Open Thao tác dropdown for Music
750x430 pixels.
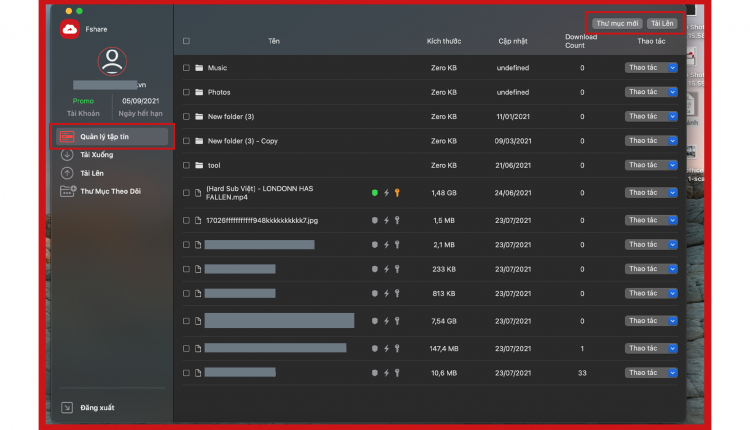tap(651, 68)
